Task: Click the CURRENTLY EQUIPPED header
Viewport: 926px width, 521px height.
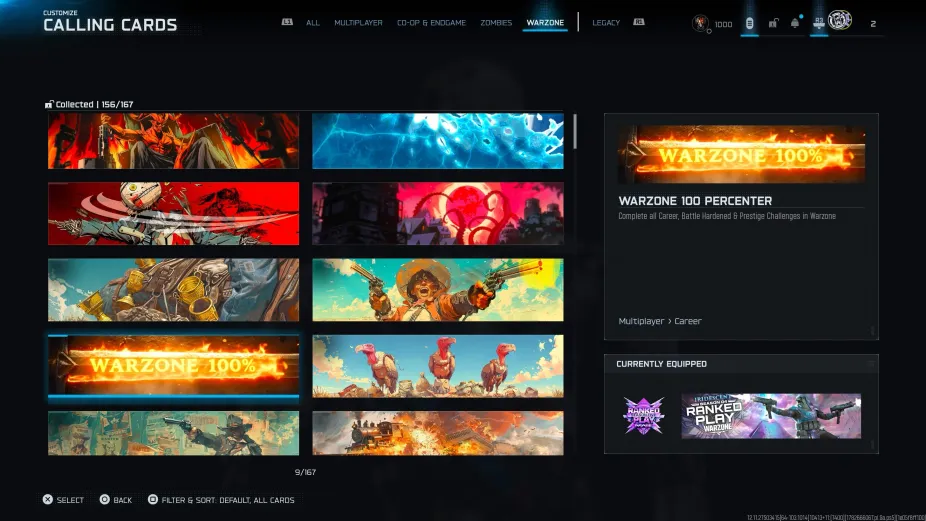Action: 661,364
